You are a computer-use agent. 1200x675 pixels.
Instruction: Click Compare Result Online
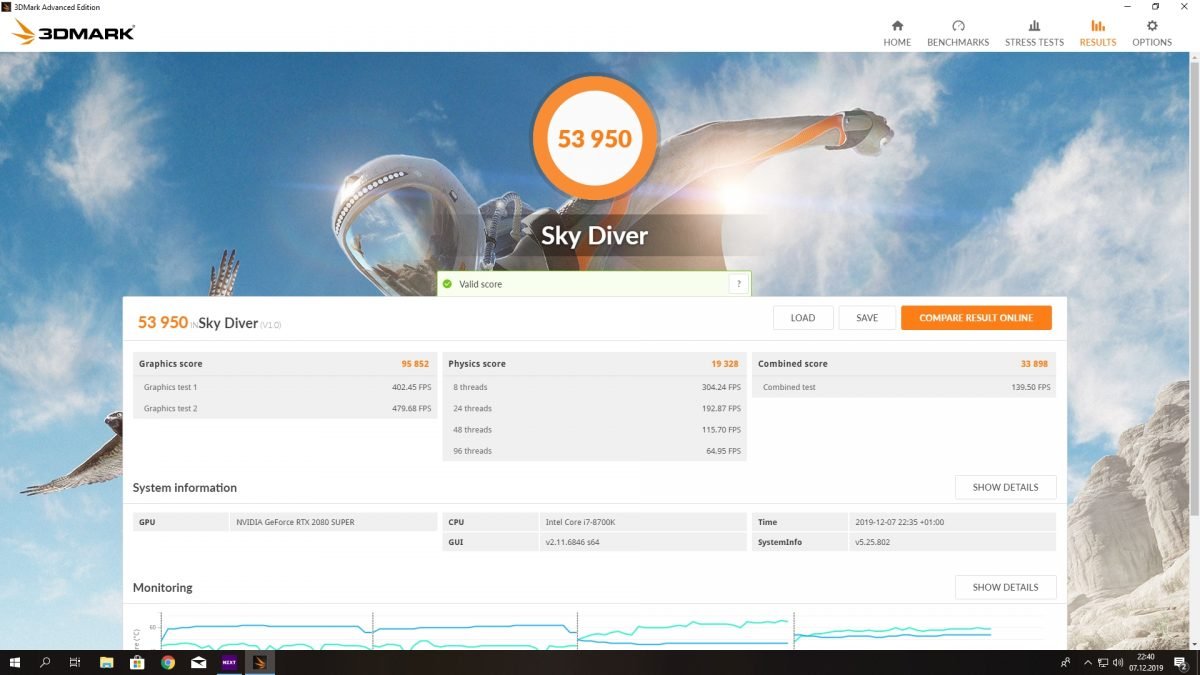(x=976, y=318)
